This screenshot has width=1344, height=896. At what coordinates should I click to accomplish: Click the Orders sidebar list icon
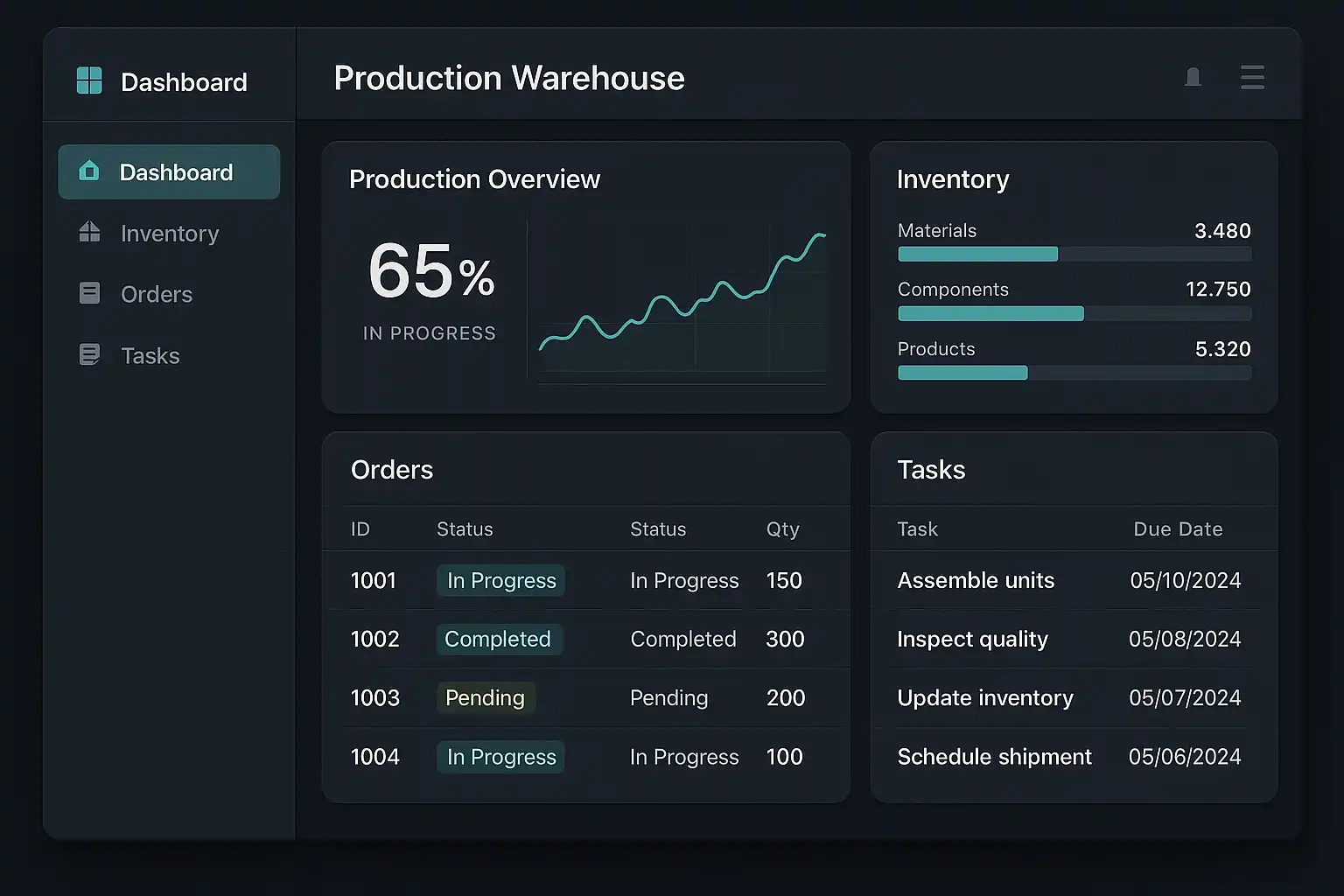click(89, 293)
